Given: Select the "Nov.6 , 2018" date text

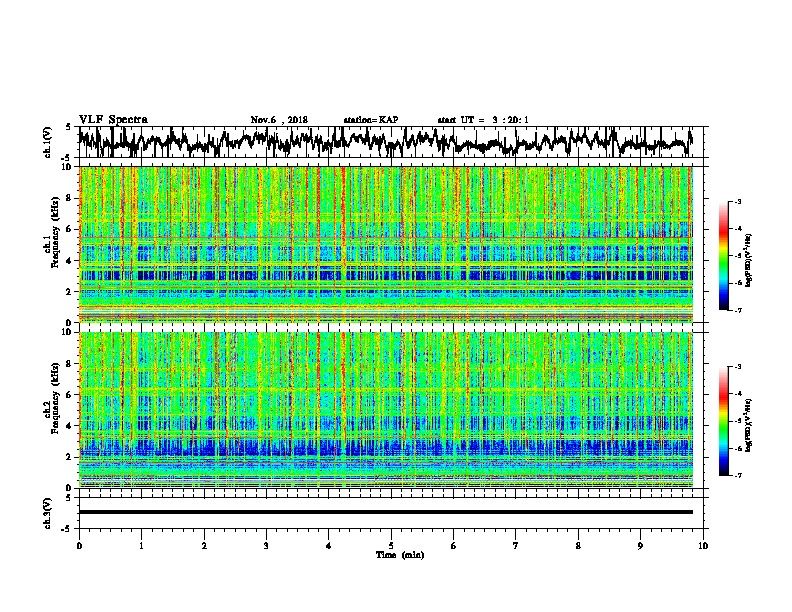Looking at the screenshot, I should coord(279,120).
